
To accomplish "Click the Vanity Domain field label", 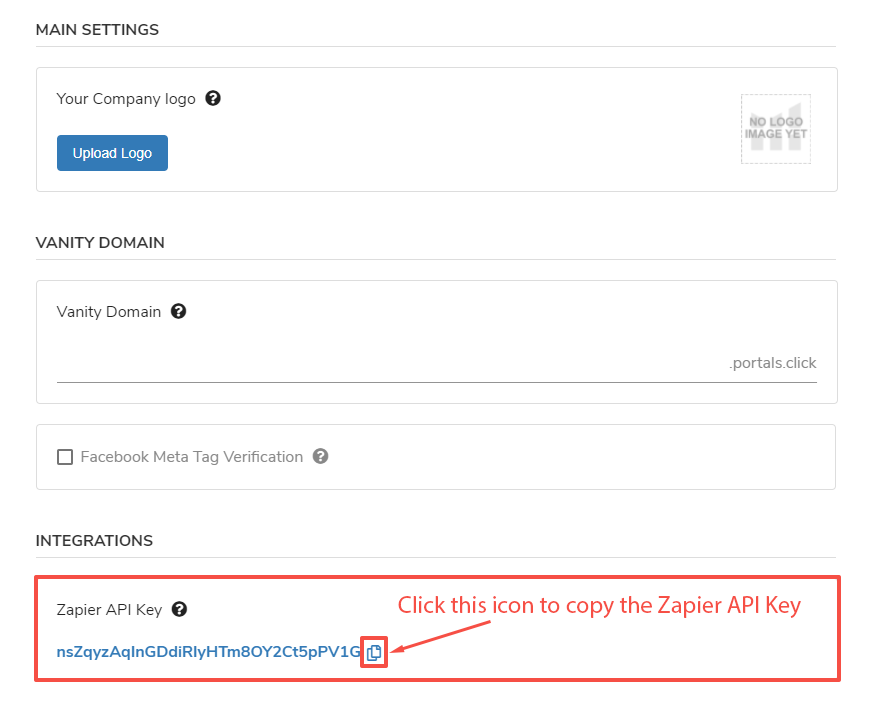I will (x=108, y=312).
